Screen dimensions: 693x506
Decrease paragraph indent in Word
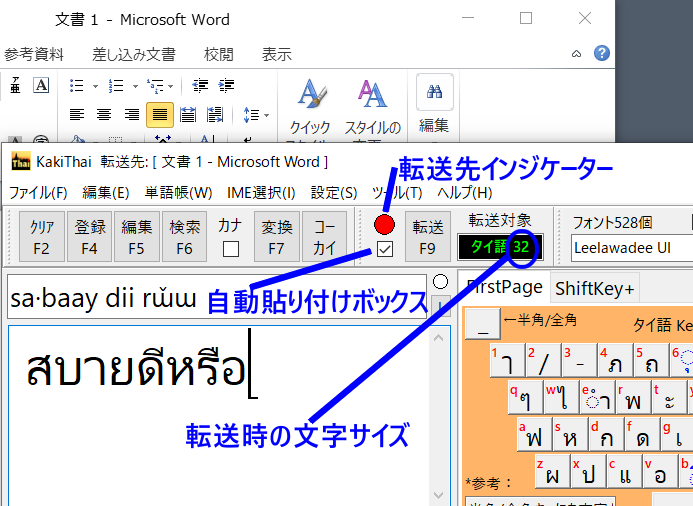coord(200,85)
